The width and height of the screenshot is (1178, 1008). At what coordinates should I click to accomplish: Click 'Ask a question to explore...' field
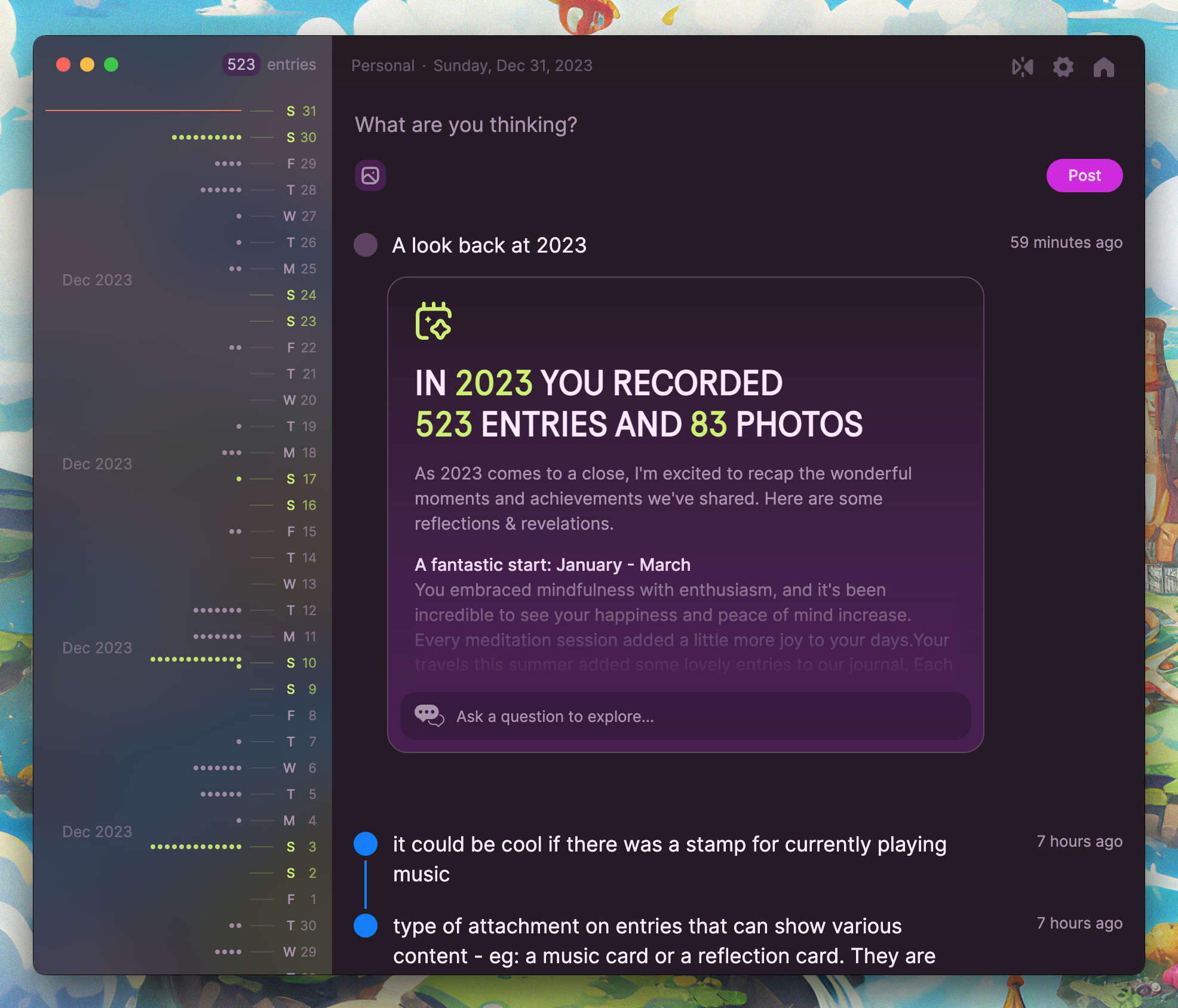556,716
